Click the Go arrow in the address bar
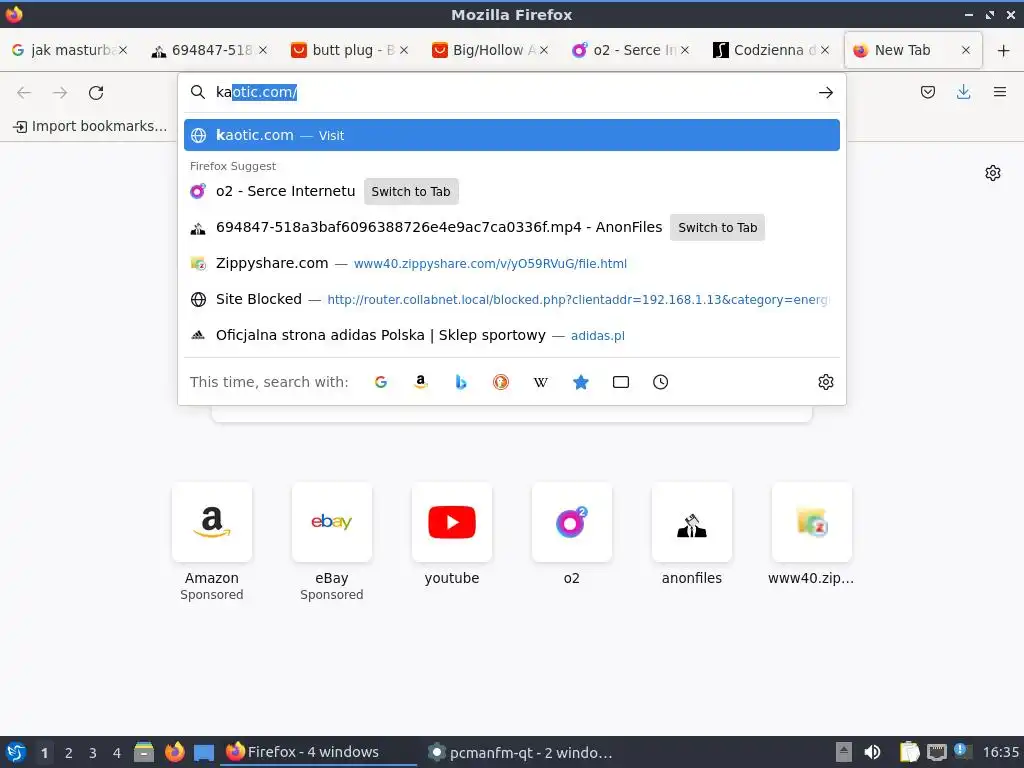The image size is (1024, 768). 825,93
